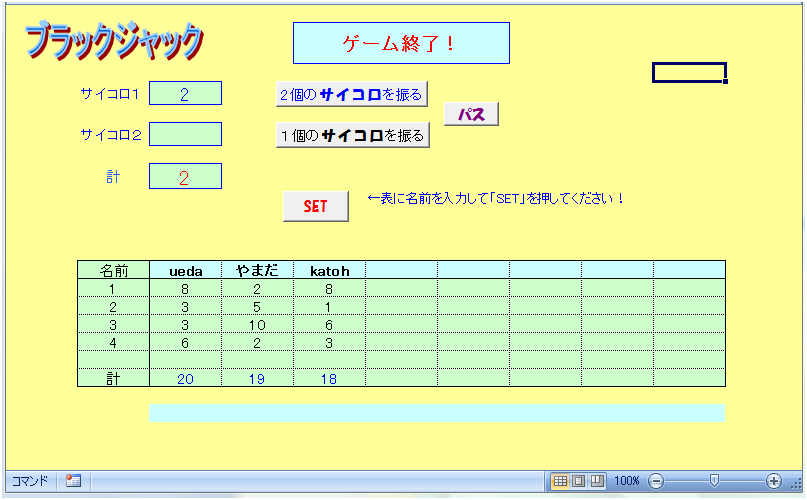Image resolution: width=807 pixels, height=500 pixels.
Task: Select the round number 3 row label
Action: [x=113, y=323]
